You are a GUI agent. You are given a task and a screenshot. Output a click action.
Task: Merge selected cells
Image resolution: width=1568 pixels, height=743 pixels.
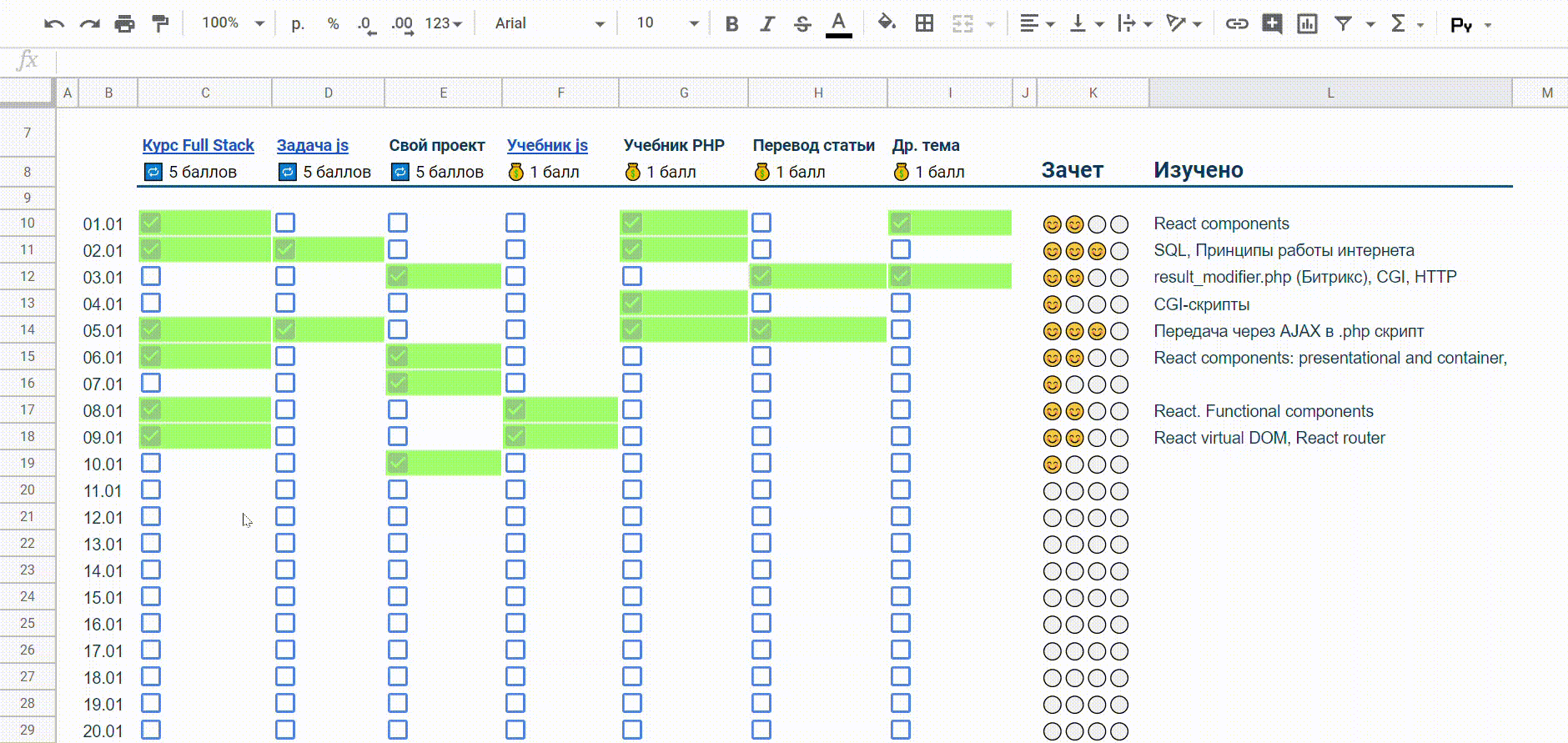point(962,23)
